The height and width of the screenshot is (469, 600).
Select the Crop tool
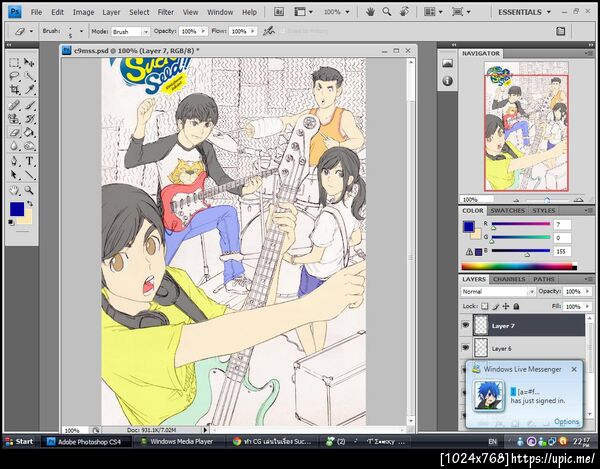(14, 90)
